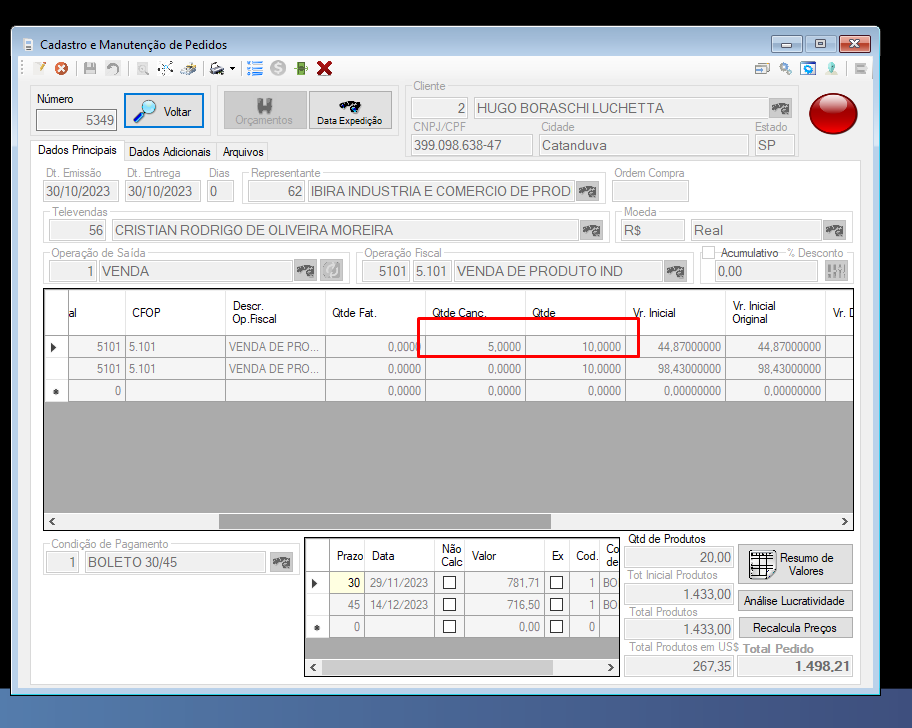
Task: Select the first item row arrow indicator
Action: (x=54, y=347)
